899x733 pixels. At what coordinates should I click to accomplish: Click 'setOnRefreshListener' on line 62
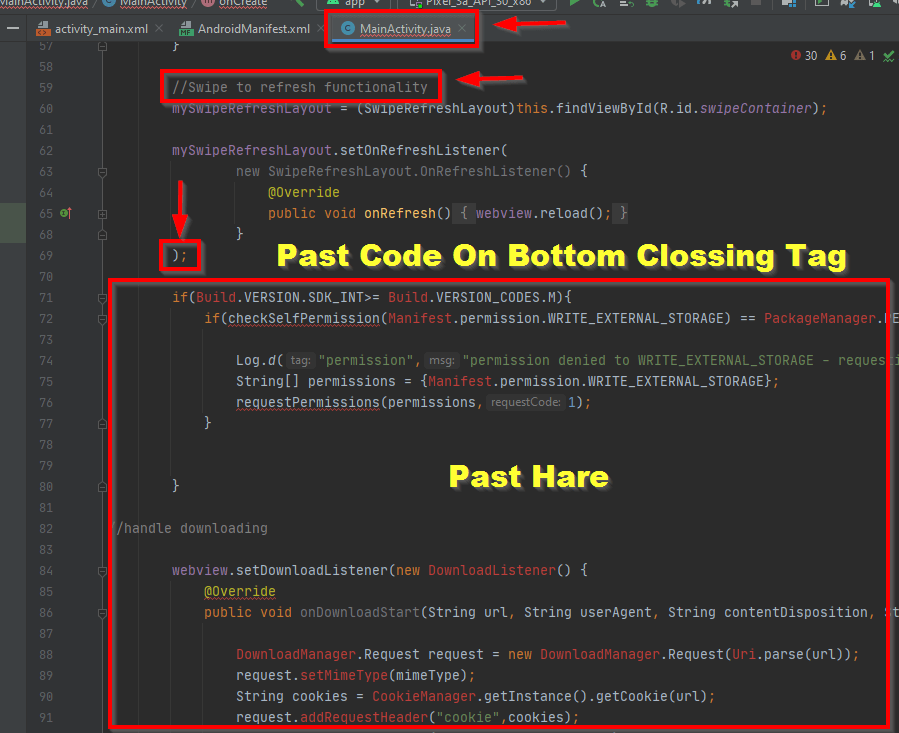point(420,150)
